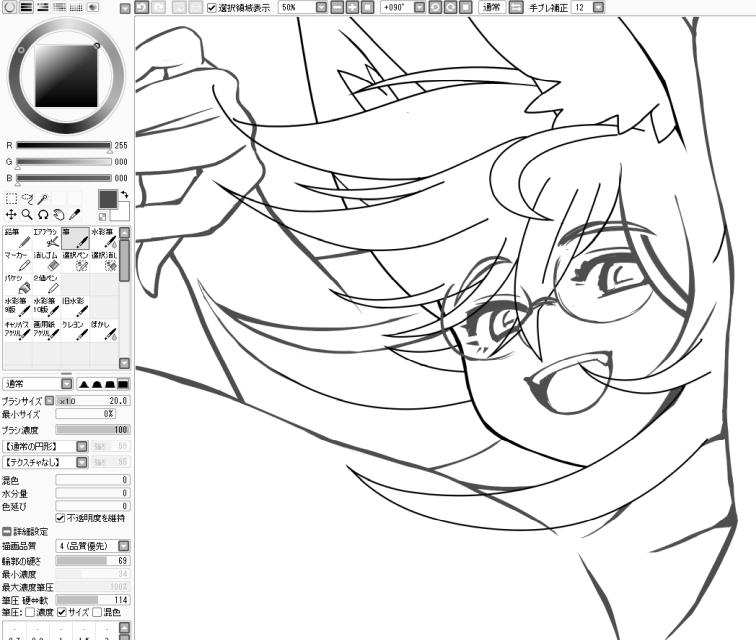Viewport: 756px width, 640px height.
Task: Select the 筆 brush tool
Action: pos(75,238)
